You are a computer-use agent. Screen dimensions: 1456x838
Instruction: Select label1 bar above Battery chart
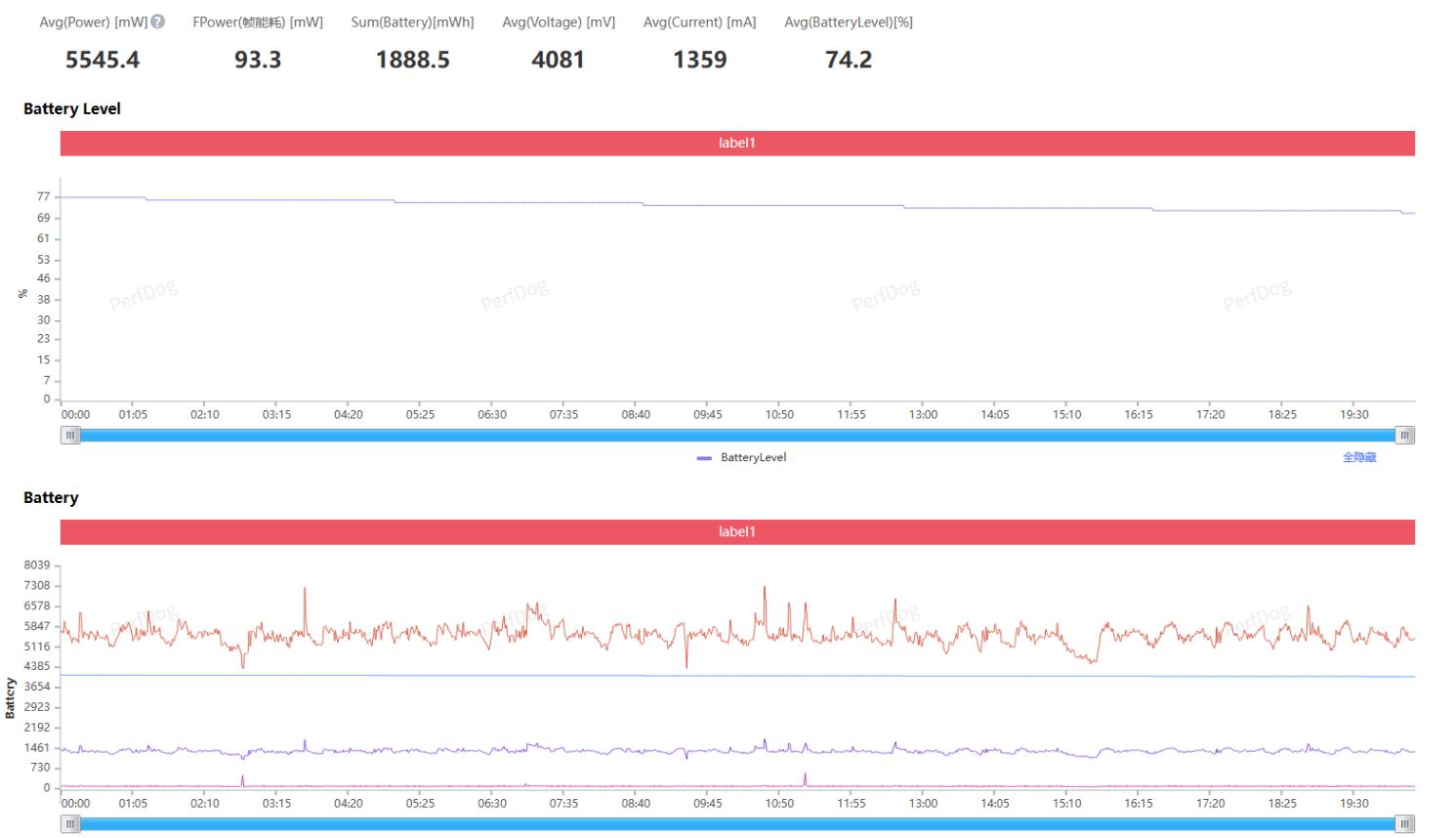tap(737, 532)
